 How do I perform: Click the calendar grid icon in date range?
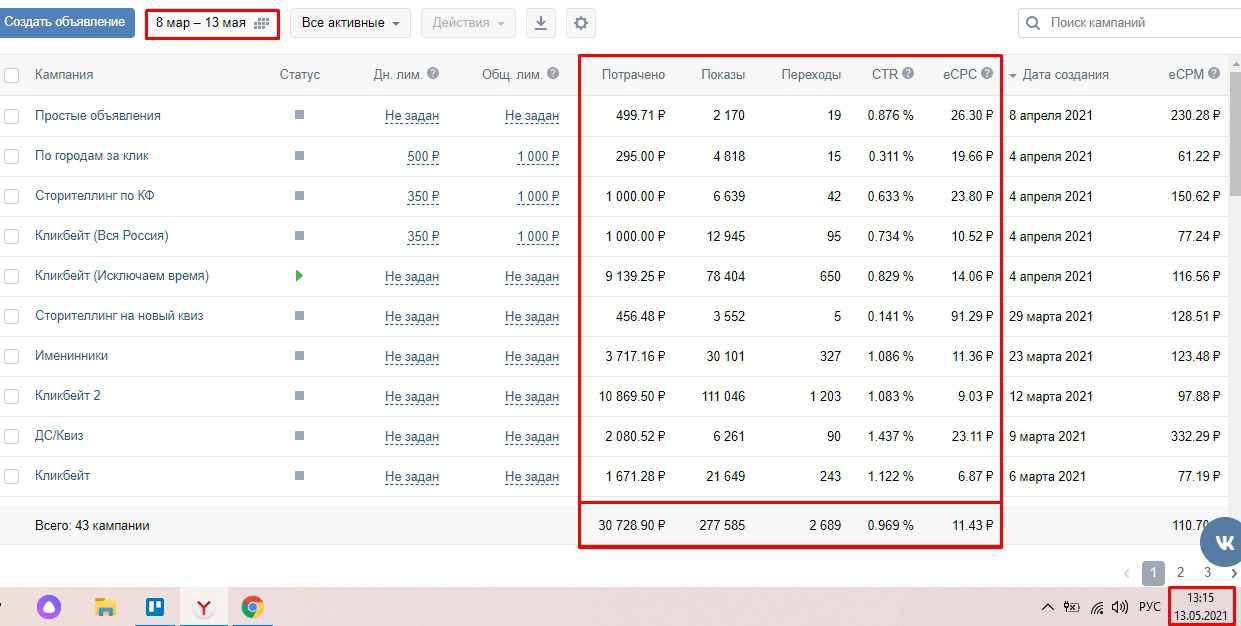click(262, 23)
